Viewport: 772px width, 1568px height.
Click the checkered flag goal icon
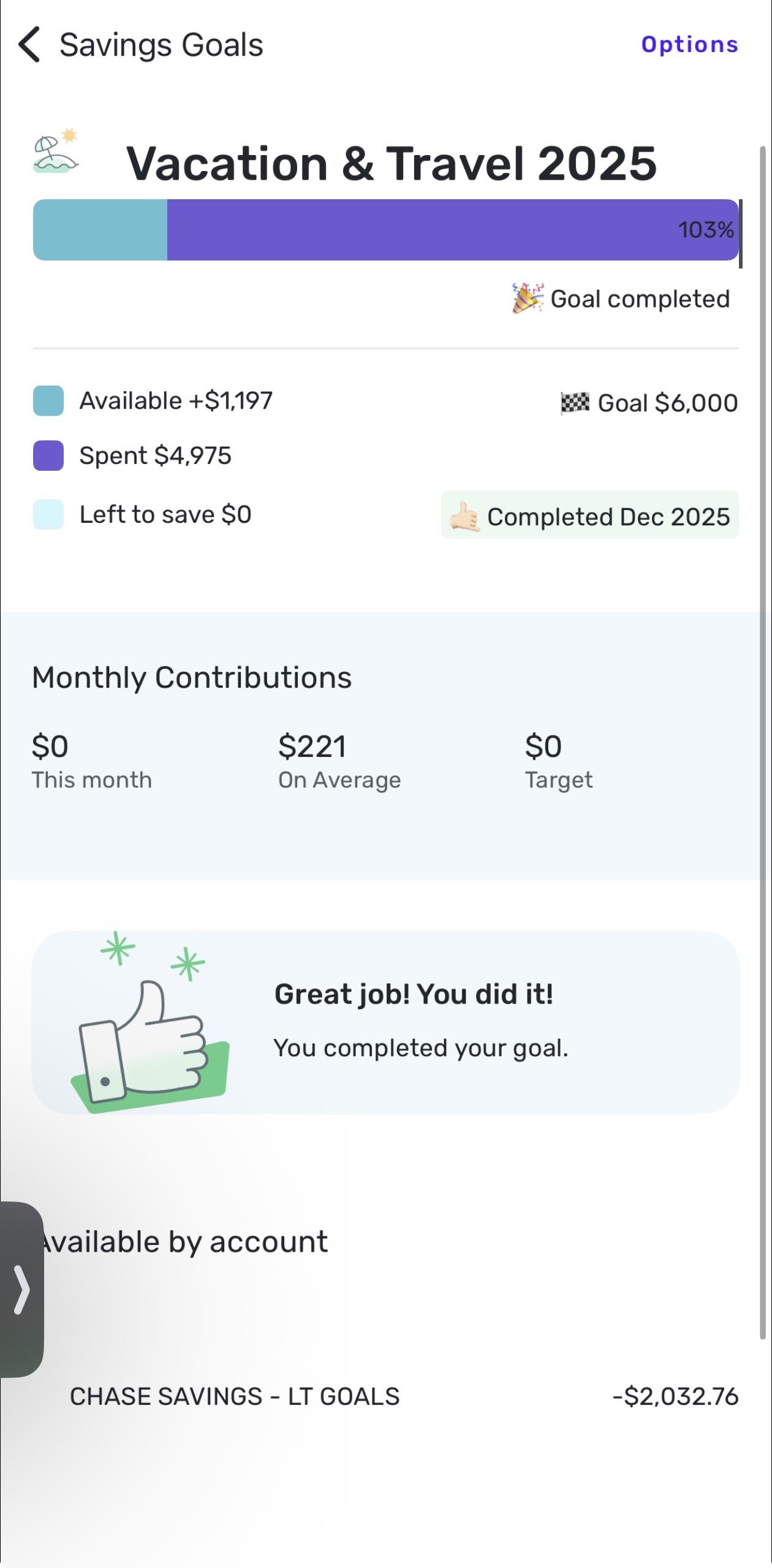tap(575, 403)
